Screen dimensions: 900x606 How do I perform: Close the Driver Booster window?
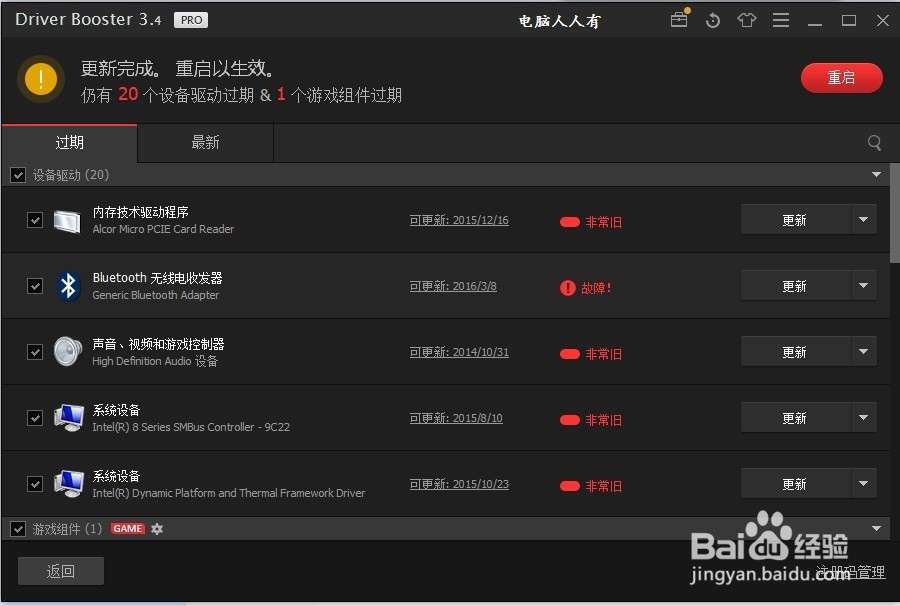pyautogui.click(x=883, y=21)
